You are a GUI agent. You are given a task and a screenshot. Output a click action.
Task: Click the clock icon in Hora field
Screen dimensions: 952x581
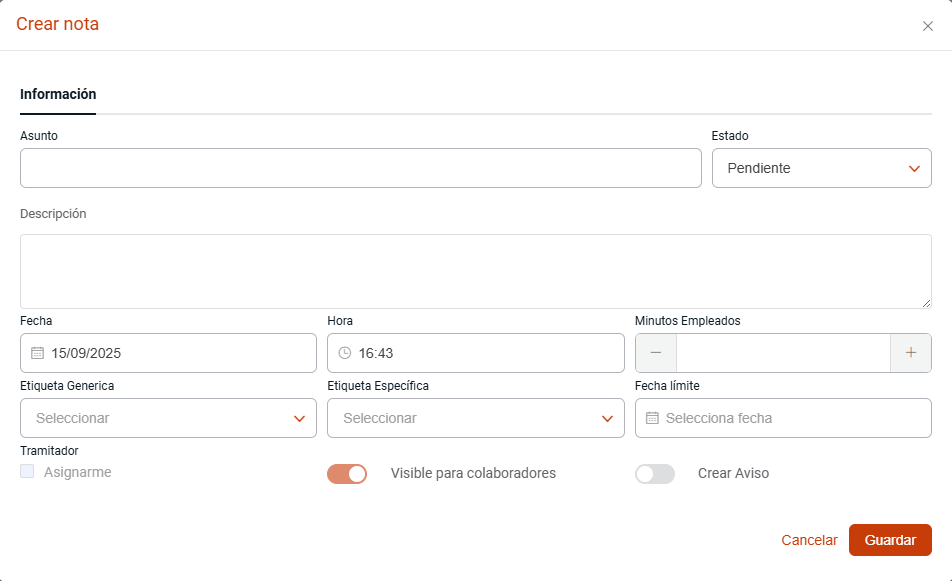tap(345, 353)
